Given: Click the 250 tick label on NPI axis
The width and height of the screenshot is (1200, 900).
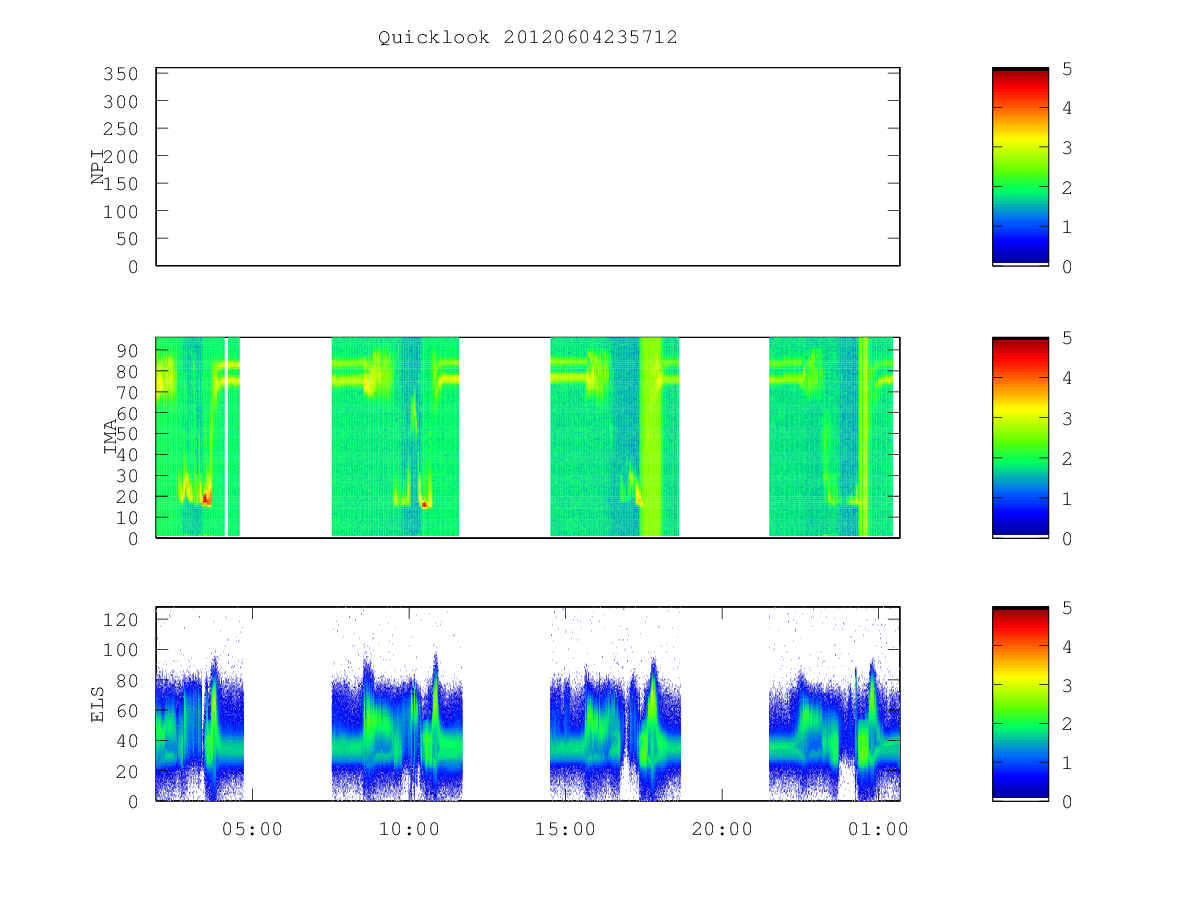Looking at the screenshot, I should tap(120, 129).
